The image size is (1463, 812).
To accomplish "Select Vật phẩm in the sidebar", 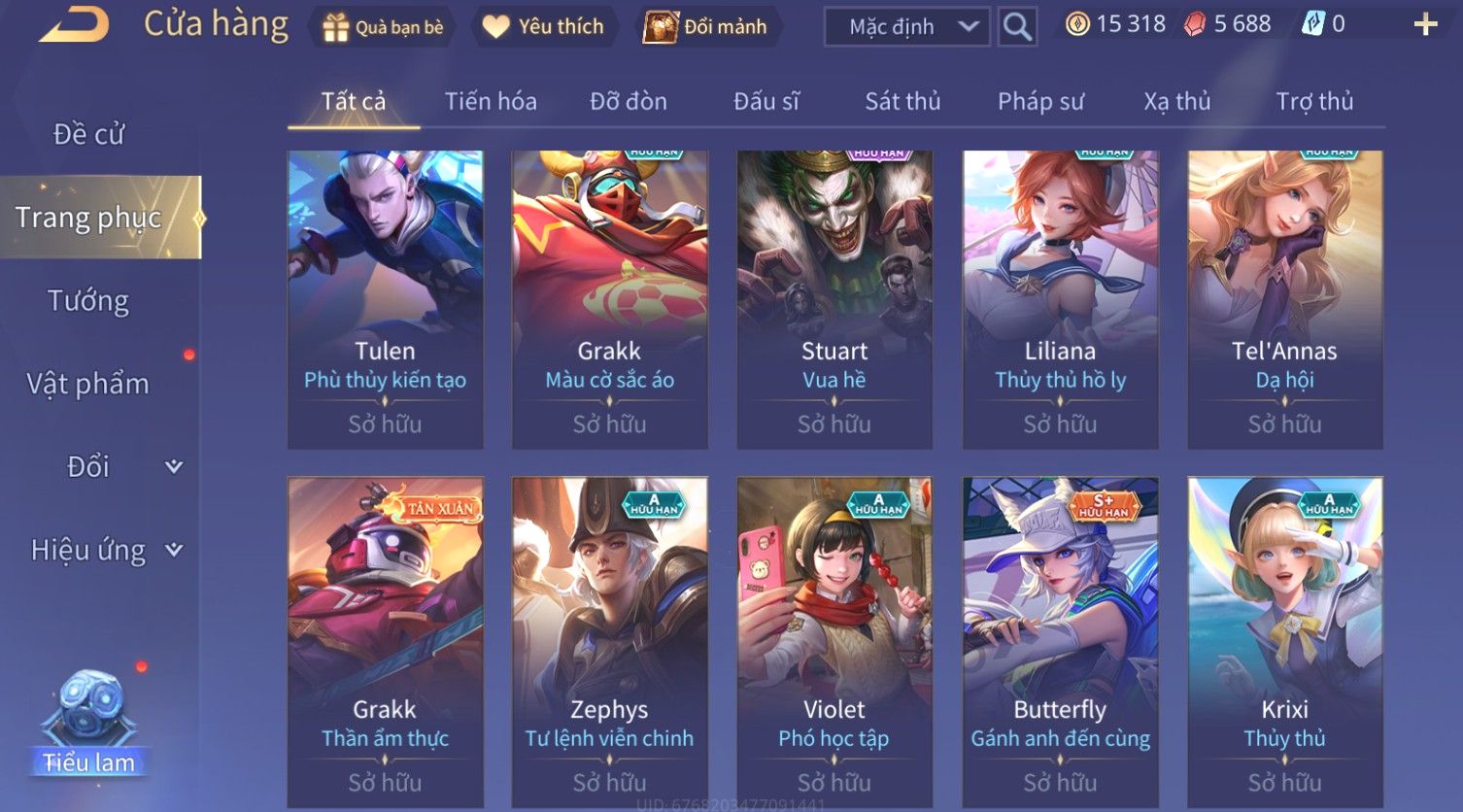I will (88, 385).
